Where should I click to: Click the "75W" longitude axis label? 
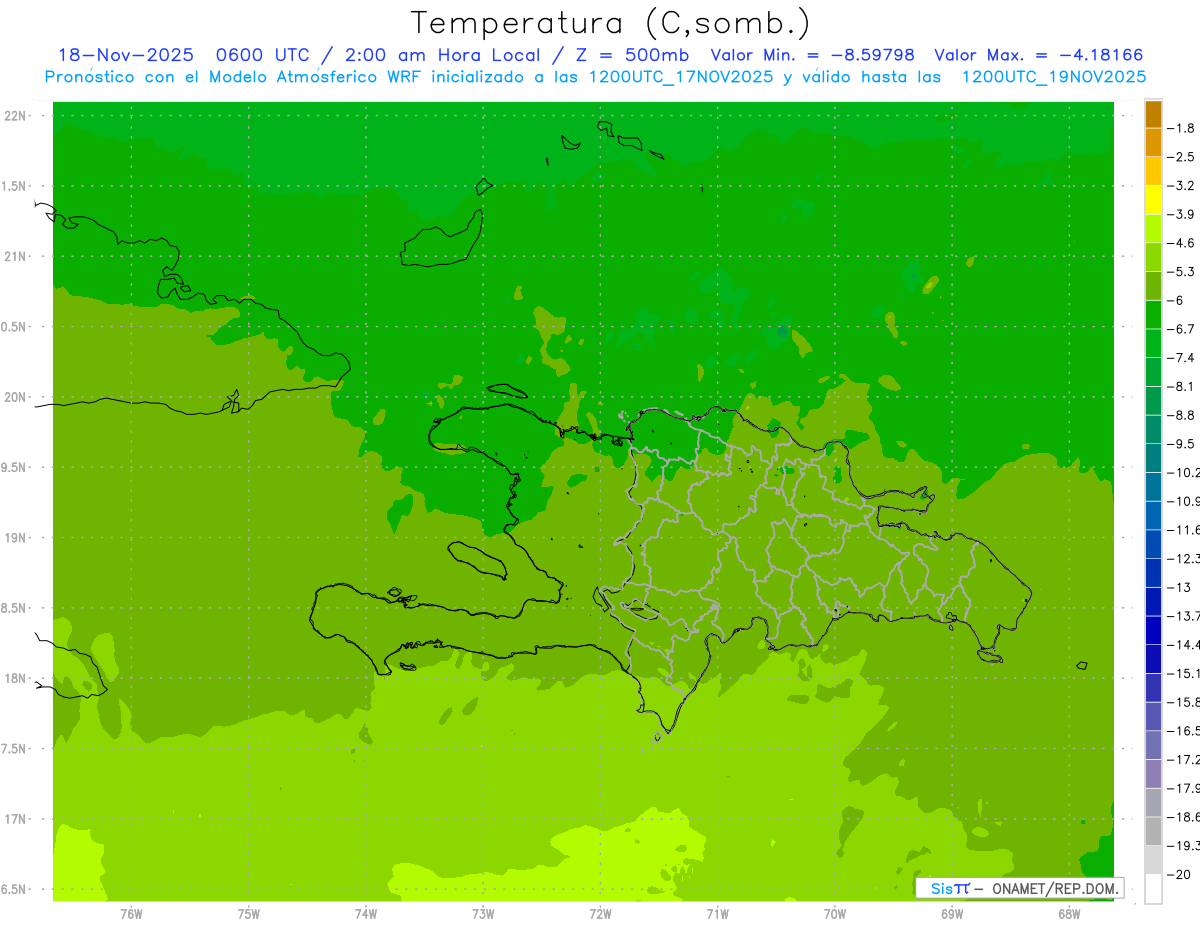pyautogui.click(x=248, y=914)
